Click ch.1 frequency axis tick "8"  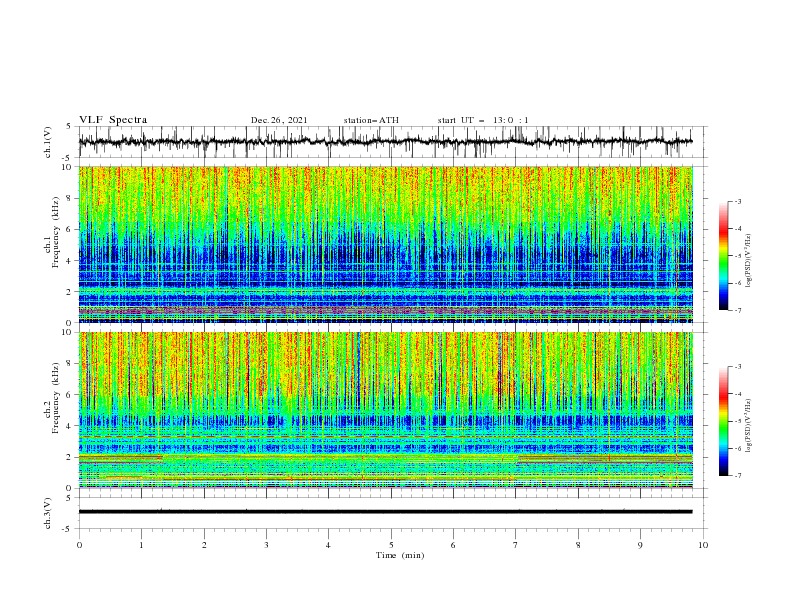tap(70, 198)
